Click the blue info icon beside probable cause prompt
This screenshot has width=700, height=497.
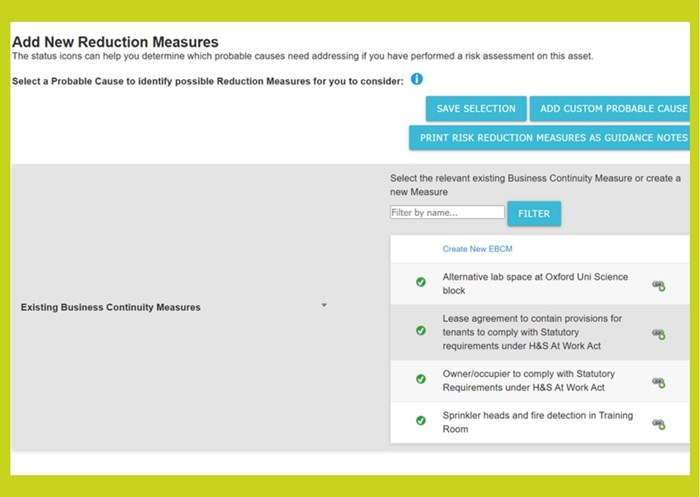[x=417, y=79]
